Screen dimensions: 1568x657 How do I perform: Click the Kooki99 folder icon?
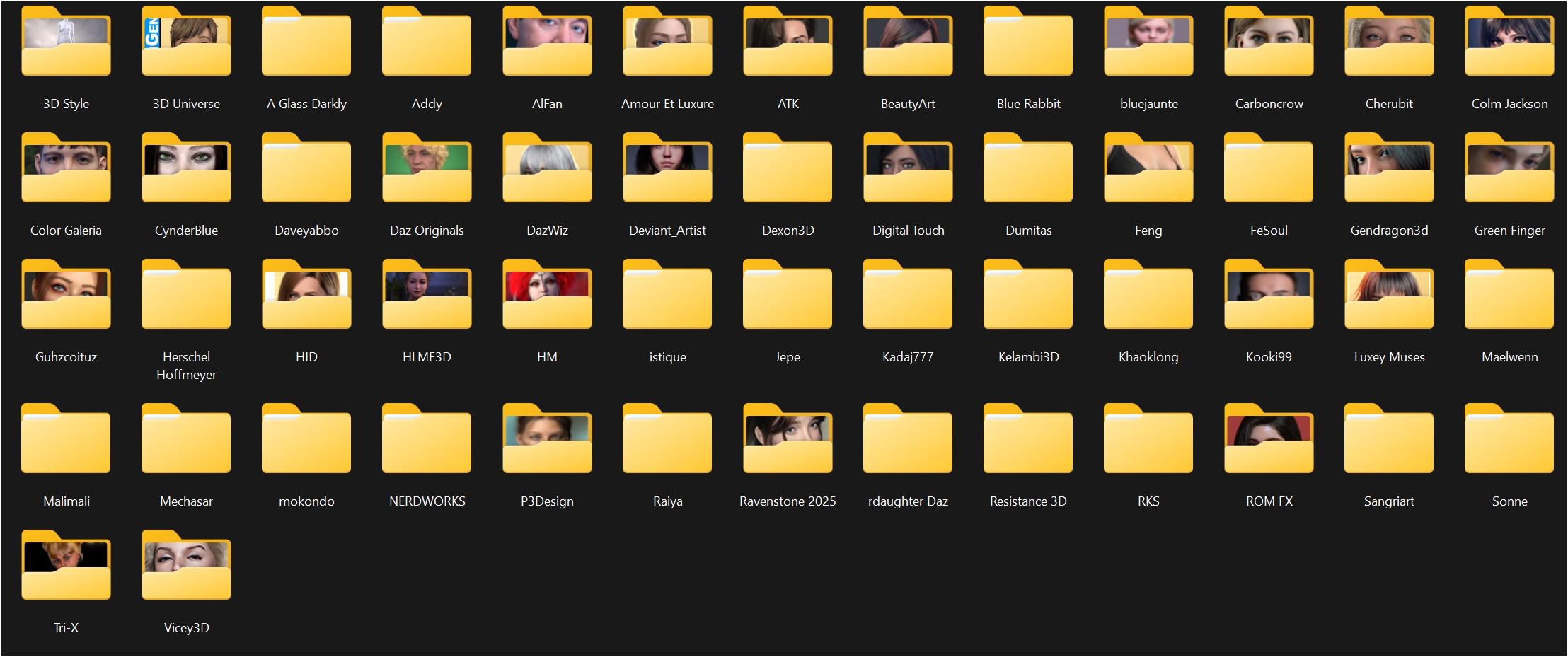1269,294
